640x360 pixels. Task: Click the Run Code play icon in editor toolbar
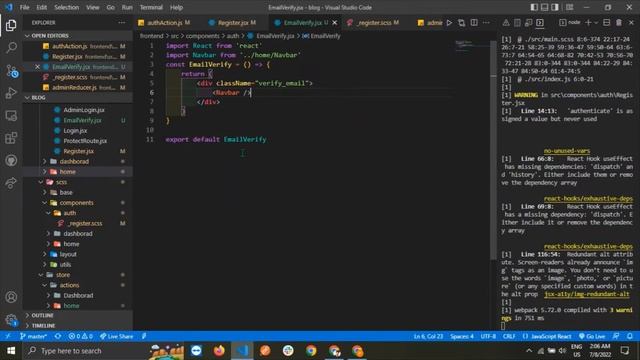click(x=449, y=23)
